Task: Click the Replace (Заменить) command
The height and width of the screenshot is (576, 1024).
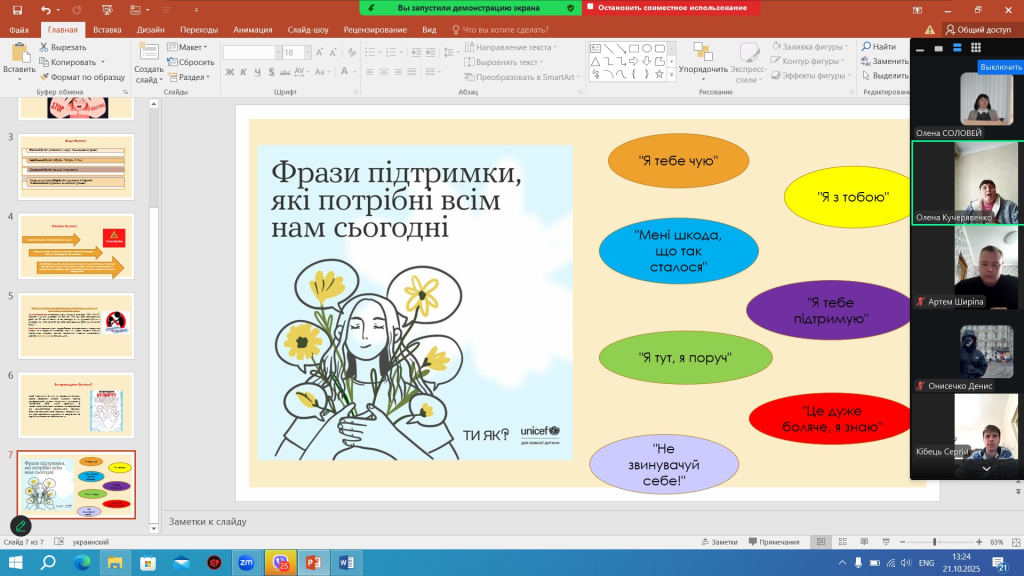Action: tap(884, 61)
